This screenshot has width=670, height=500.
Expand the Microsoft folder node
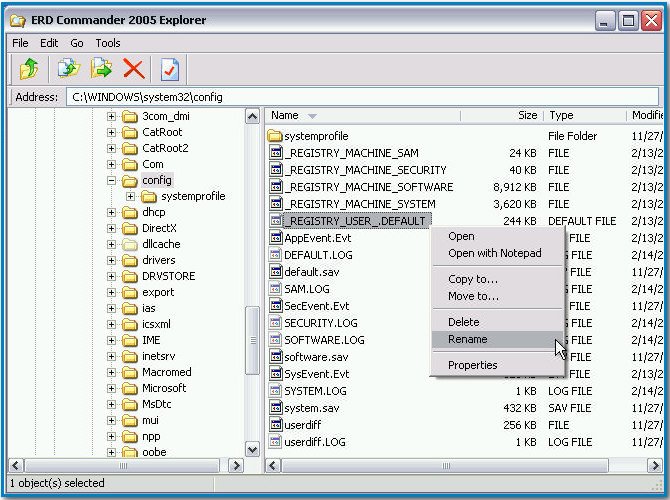click(112, 388)
